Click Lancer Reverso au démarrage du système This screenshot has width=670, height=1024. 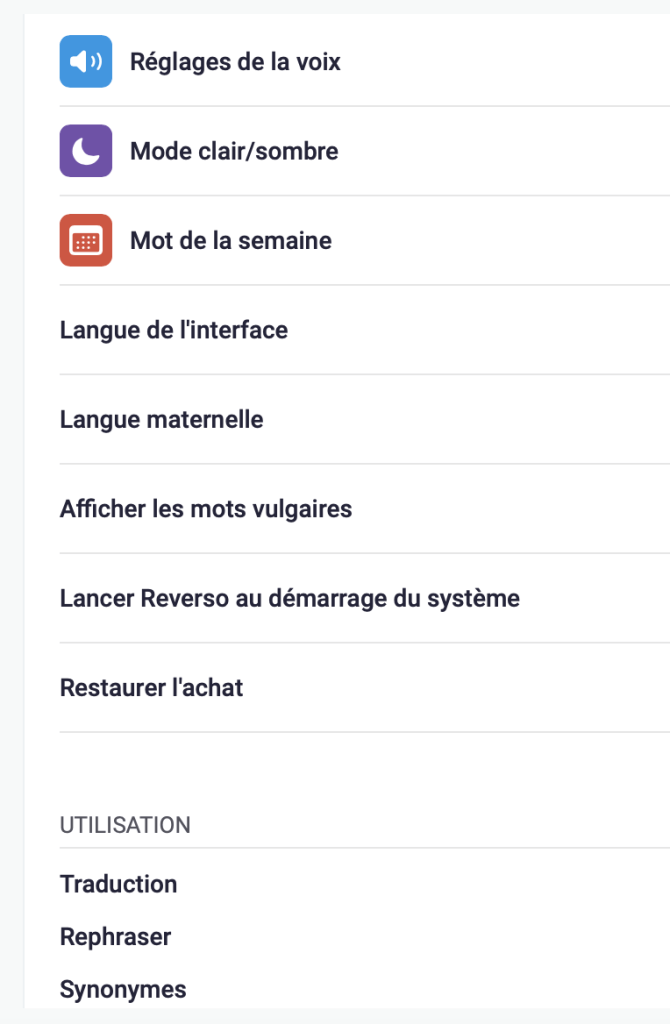tap(290, 599)
